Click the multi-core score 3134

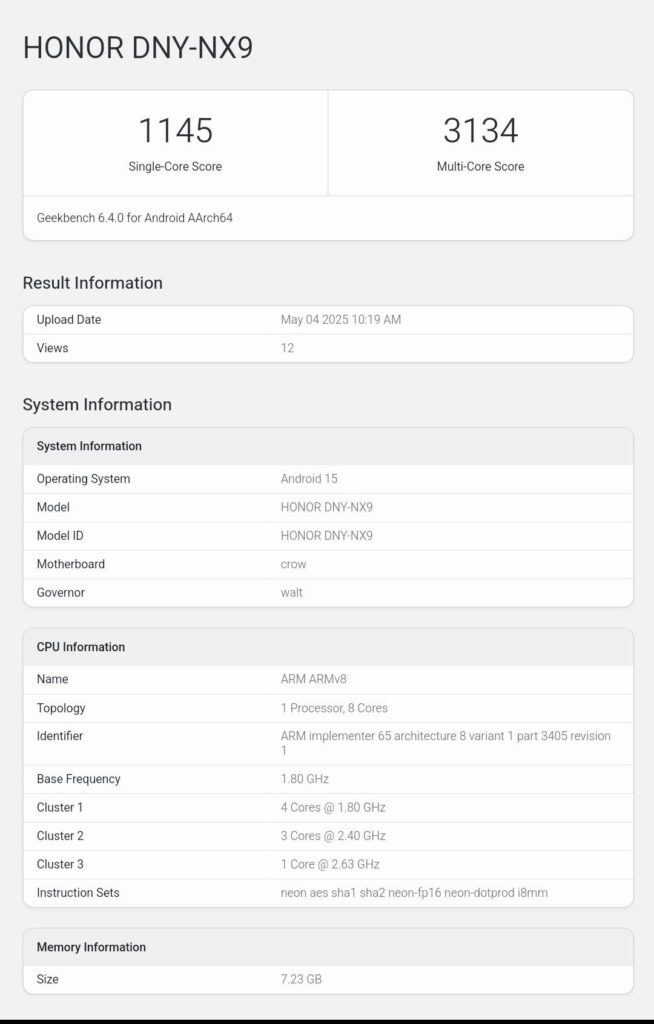coord(481,131)
